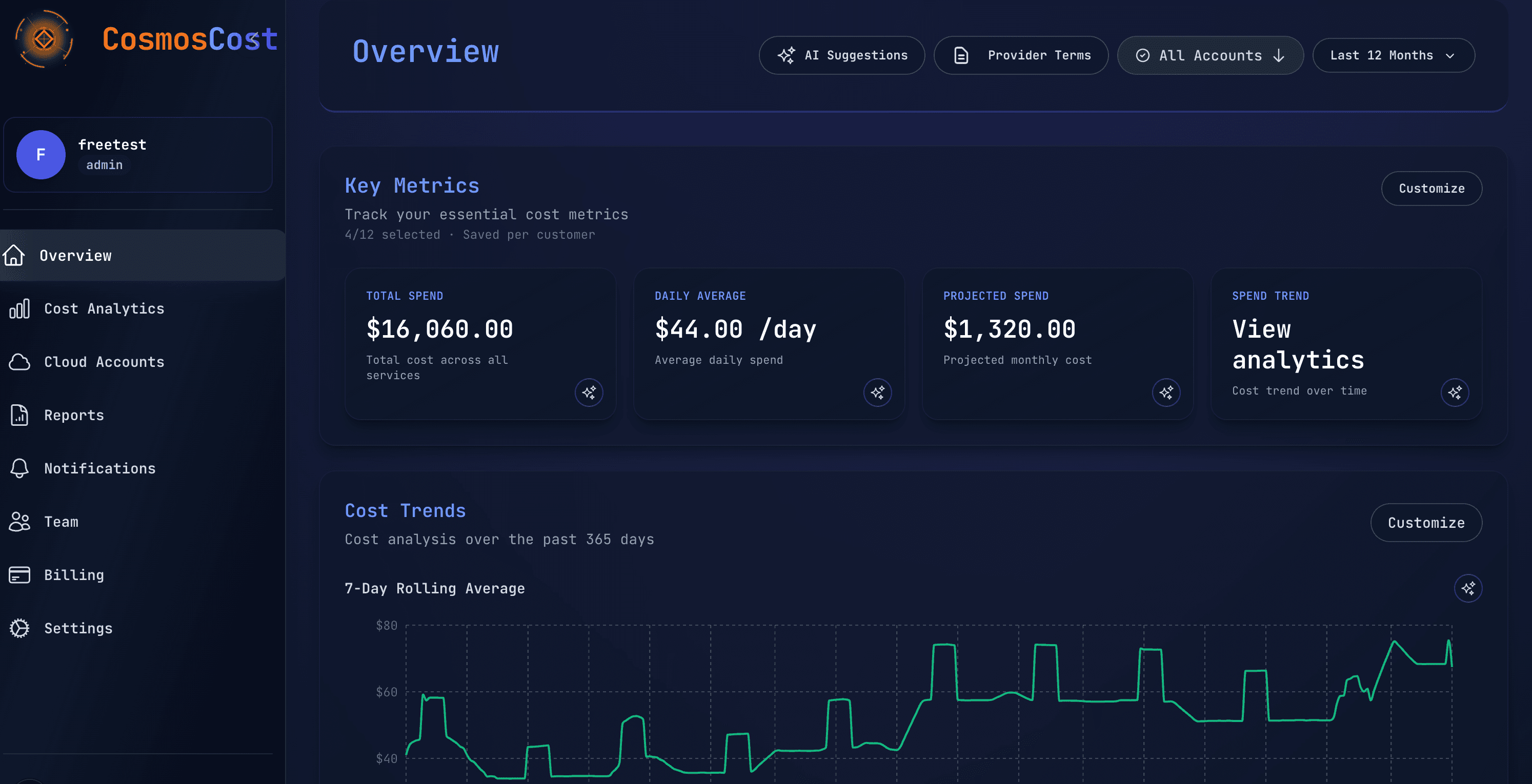
Task: Select Cloud Accounts in the sidebar
Action: 104,362
